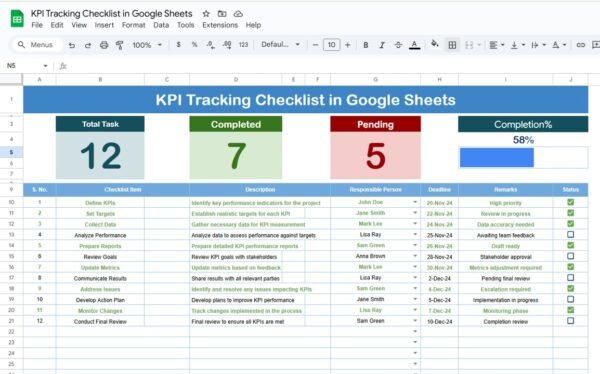Select the paint format tool
The height and width of the screenshot is (374, 600).
(119, 45)
